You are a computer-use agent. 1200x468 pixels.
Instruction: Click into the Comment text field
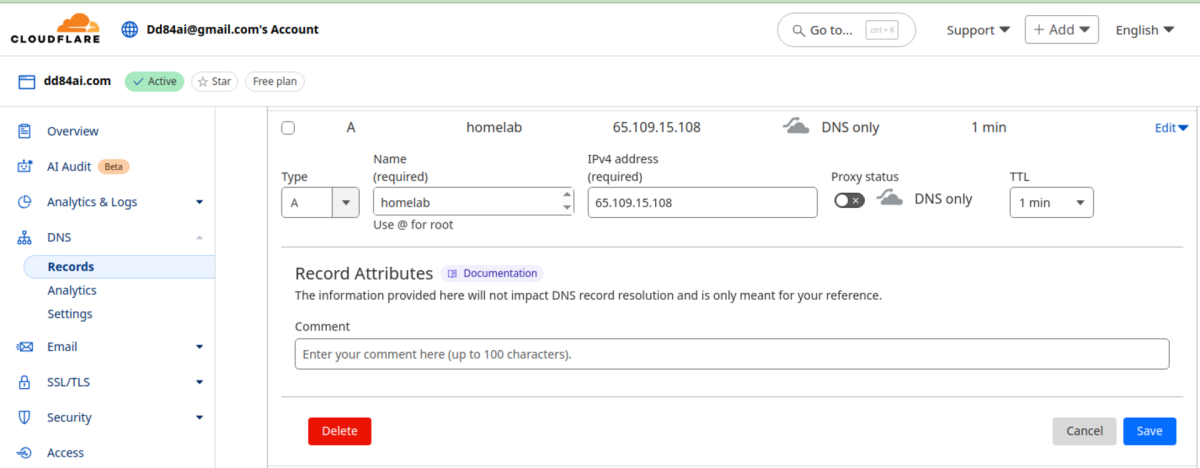tap(731, 354)
